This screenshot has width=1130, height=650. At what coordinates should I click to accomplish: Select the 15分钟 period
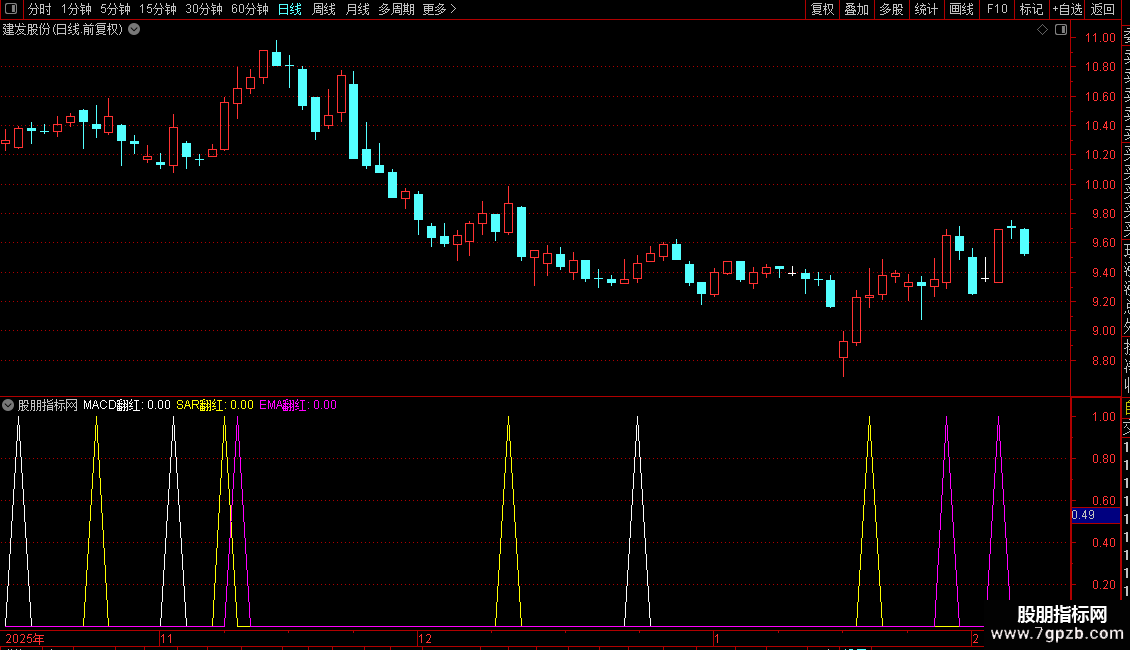158,9
